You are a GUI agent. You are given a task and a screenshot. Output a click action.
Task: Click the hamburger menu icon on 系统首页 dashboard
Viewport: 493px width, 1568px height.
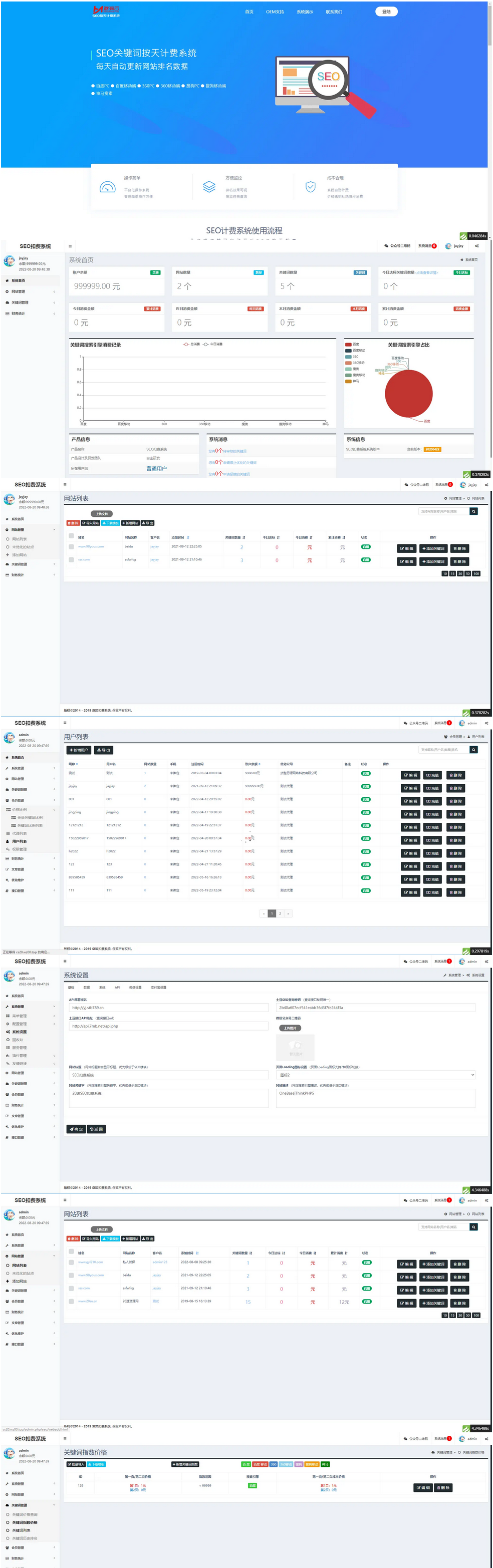[x=70, y=246]
